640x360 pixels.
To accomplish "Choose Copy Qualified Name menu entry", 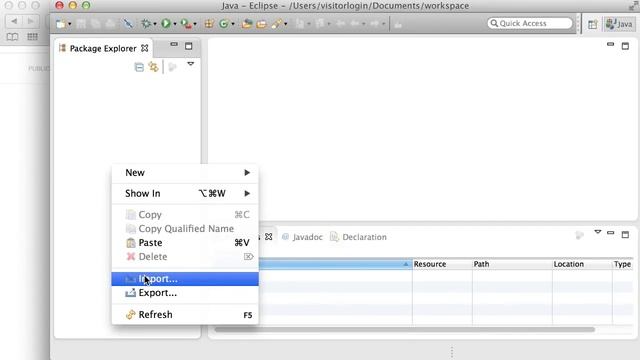I will click(185, 229).
